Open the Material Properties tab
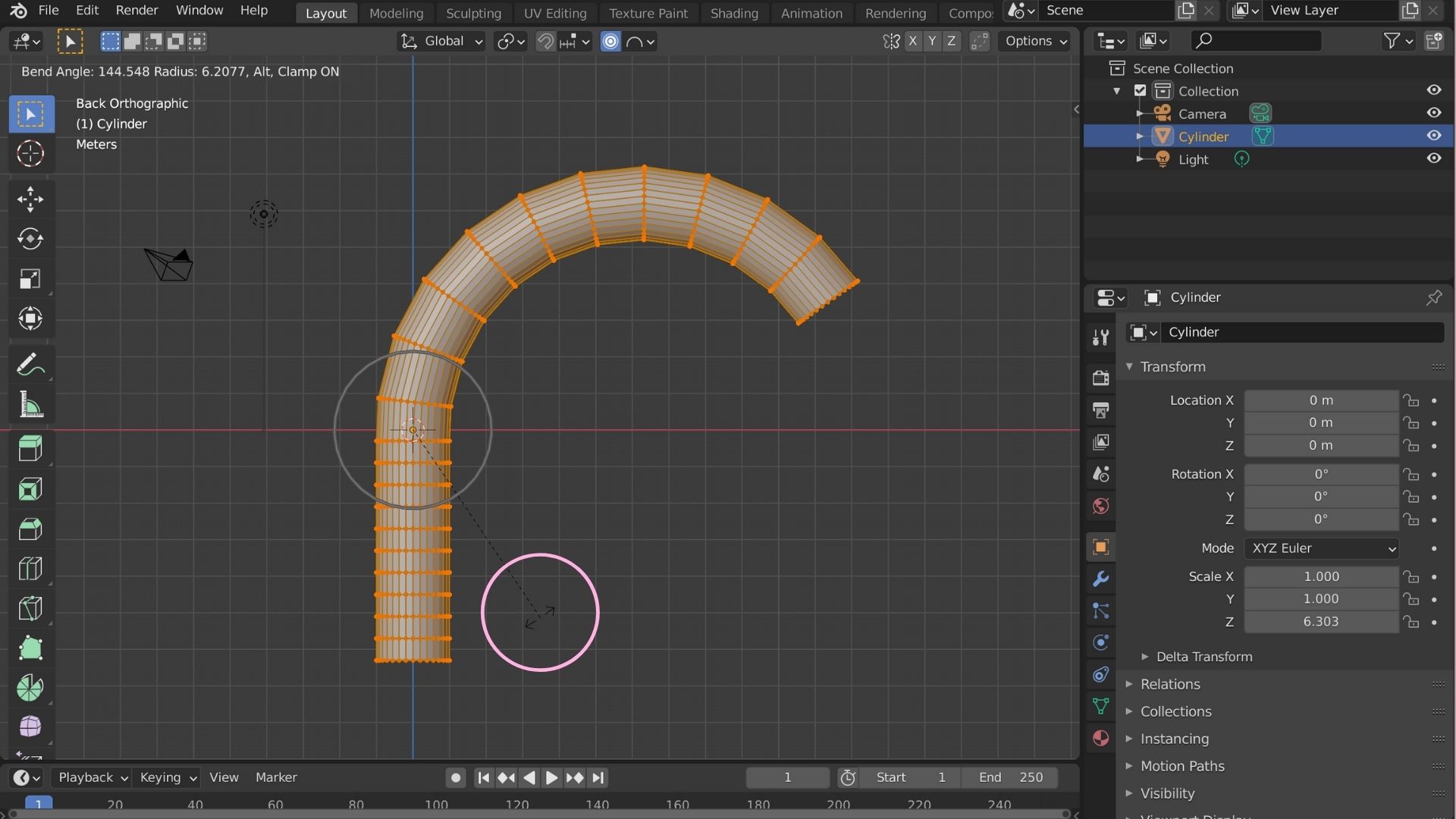The image size is (1456, 819). pyautogui.click(x=1100, y=738)
